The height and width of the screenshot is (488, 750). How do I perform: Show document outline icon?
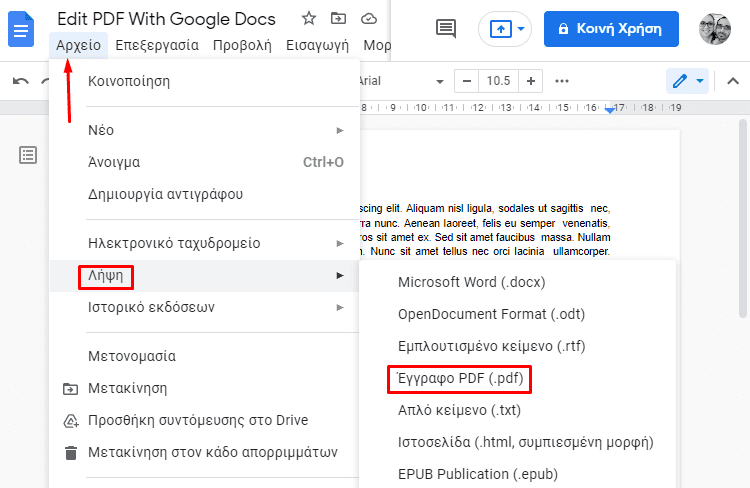click(28, 155)
